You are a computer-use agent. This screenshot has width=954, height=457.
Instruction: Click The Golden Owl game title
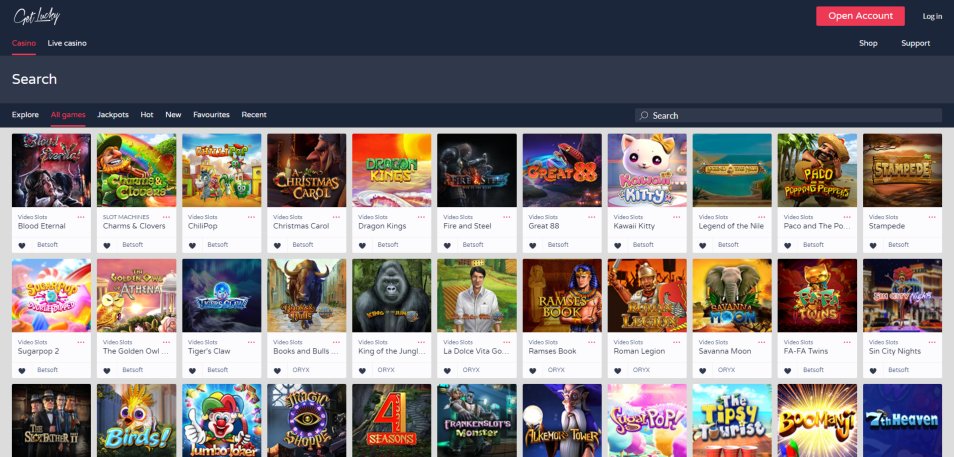[x=135, y=352]
